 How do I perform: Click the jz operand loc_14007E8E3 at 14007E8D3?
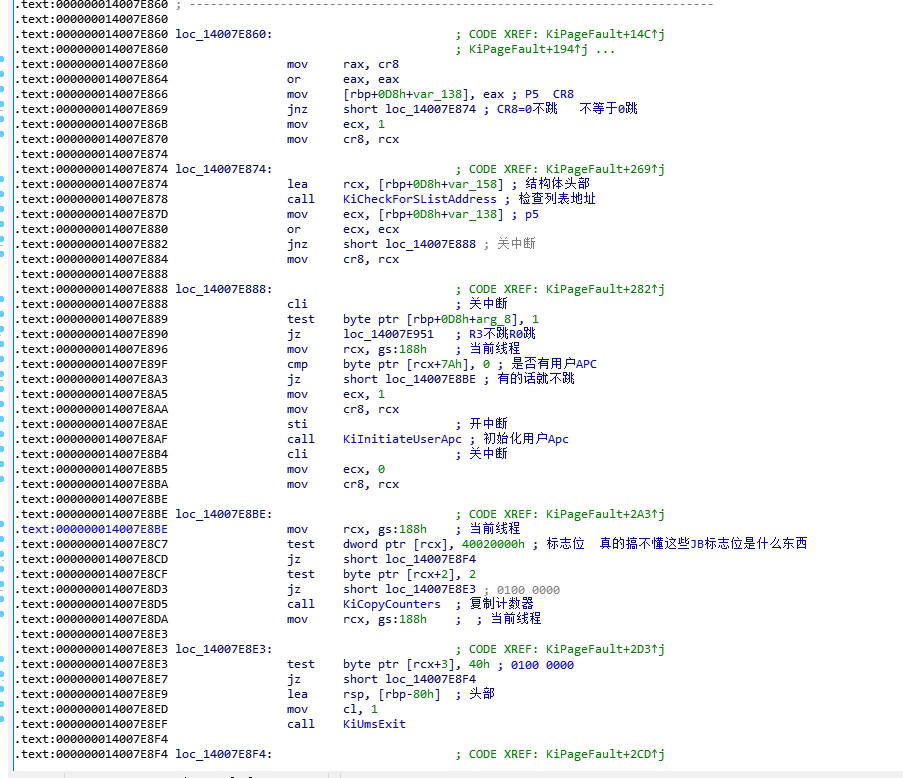[x=430, y=589]
